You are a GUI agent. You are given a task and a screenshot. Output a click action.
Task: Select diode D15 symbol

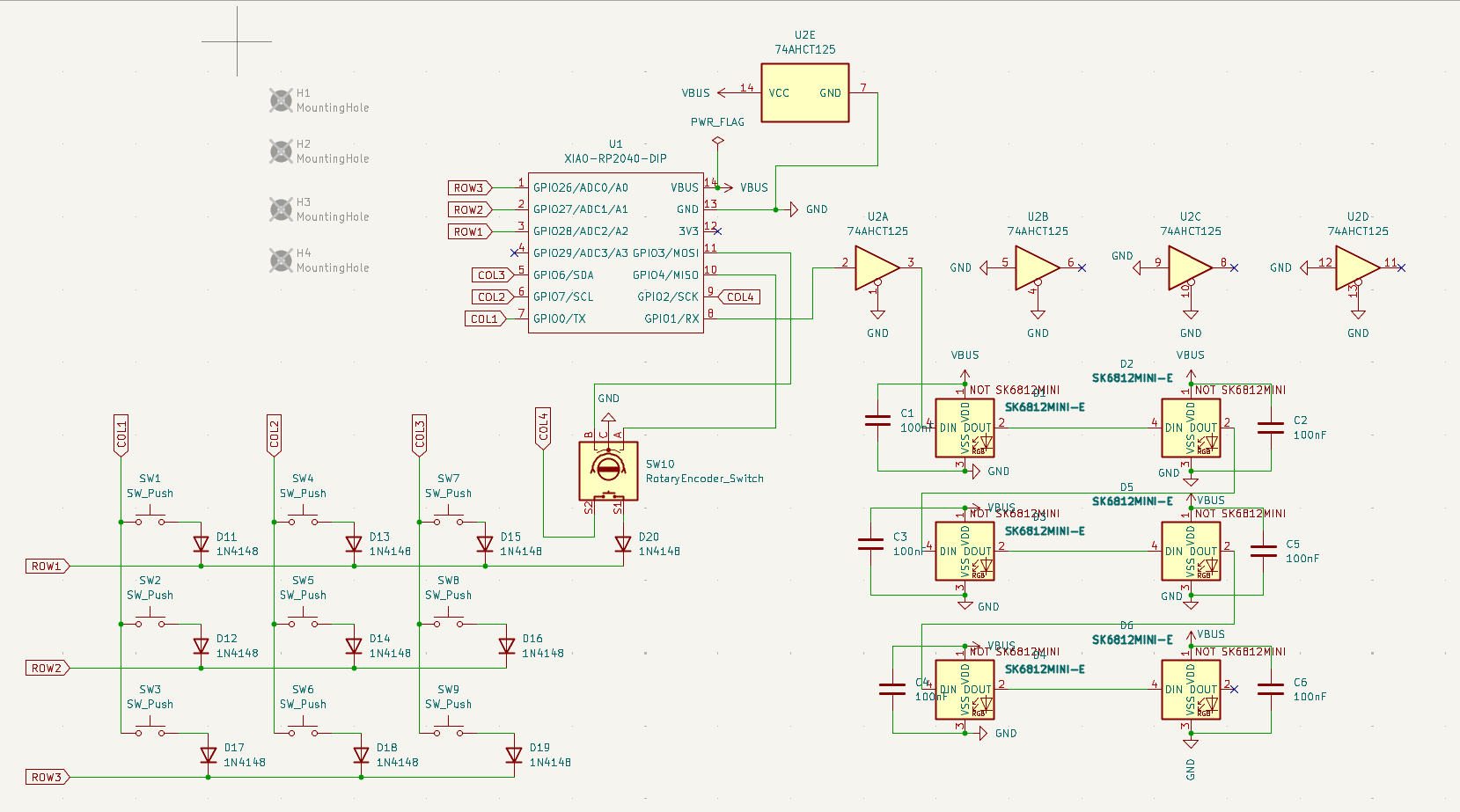click(x=485, y=545)
